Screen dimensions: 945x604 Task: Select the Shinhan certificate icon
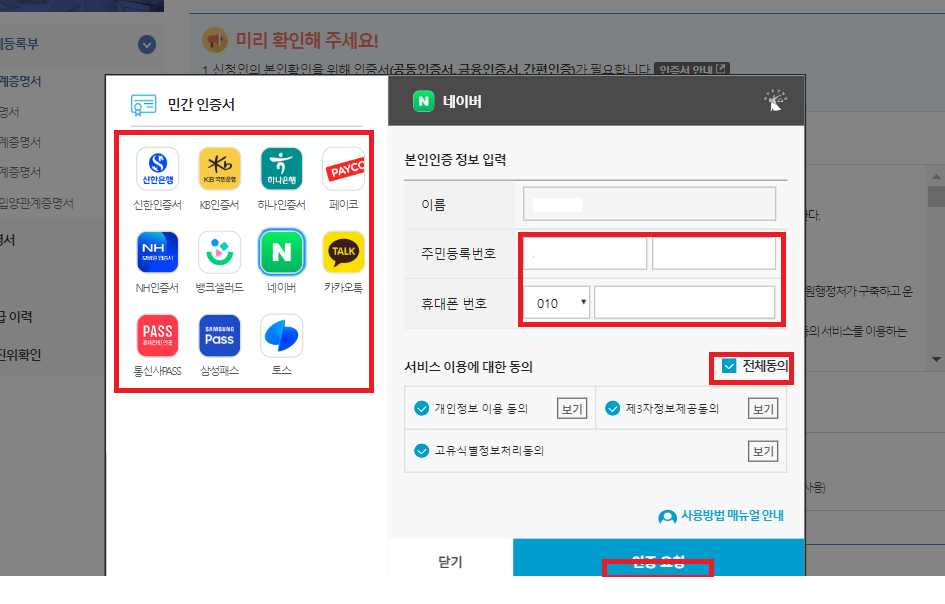(157, 169)
